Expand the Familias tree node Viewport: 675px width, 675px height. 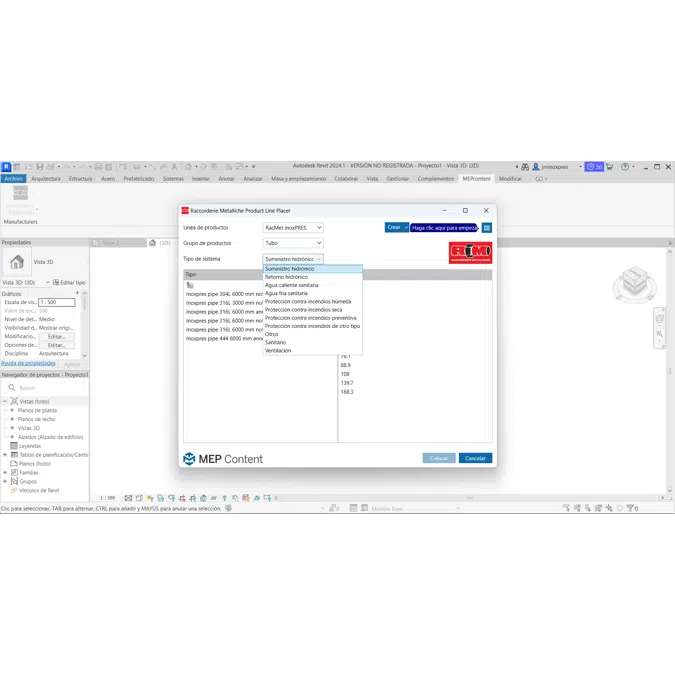(x=5, y=473)
